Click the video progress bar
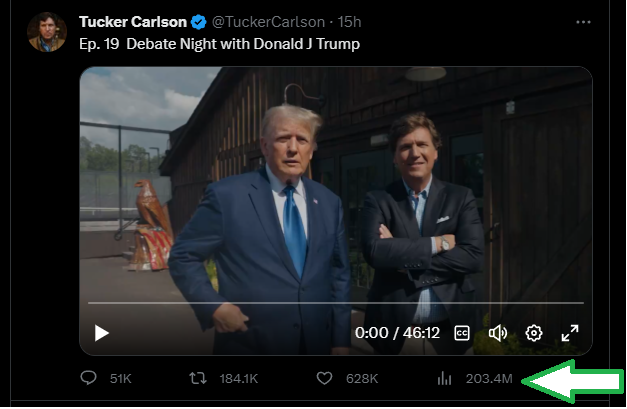The height and width of the screenshot is (409, 627). tap(335, 302)
